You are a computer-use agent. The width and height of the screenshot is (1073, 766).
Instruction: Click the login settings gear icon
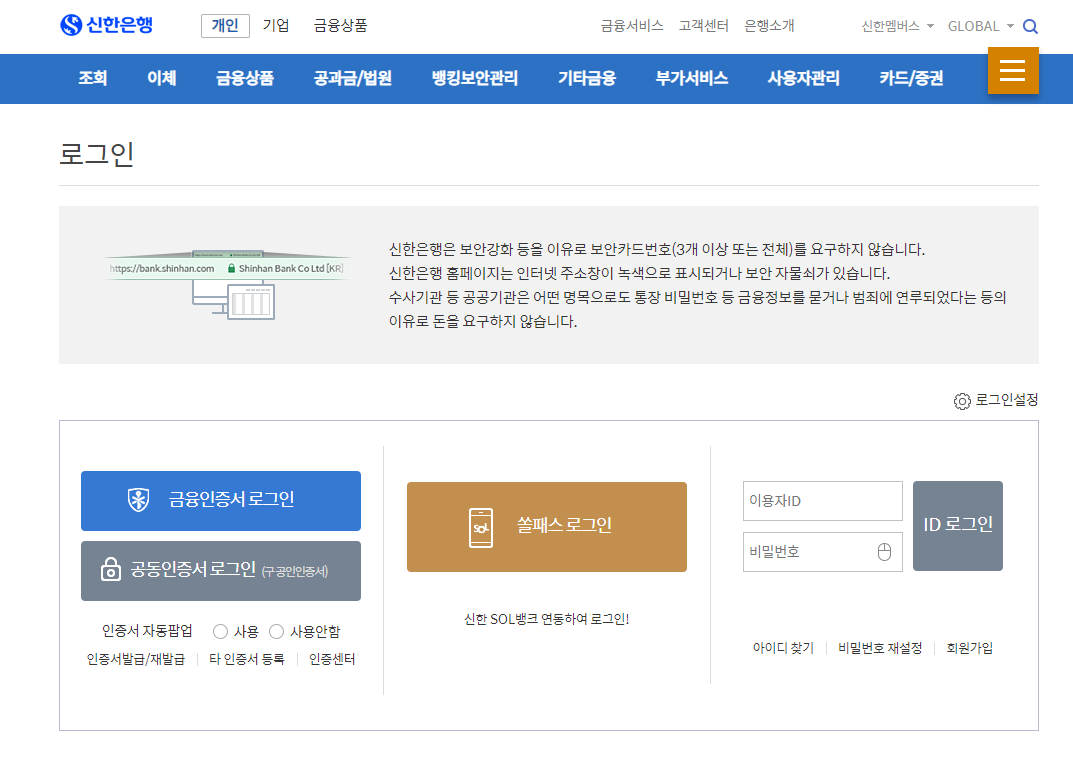pos(961,401)
